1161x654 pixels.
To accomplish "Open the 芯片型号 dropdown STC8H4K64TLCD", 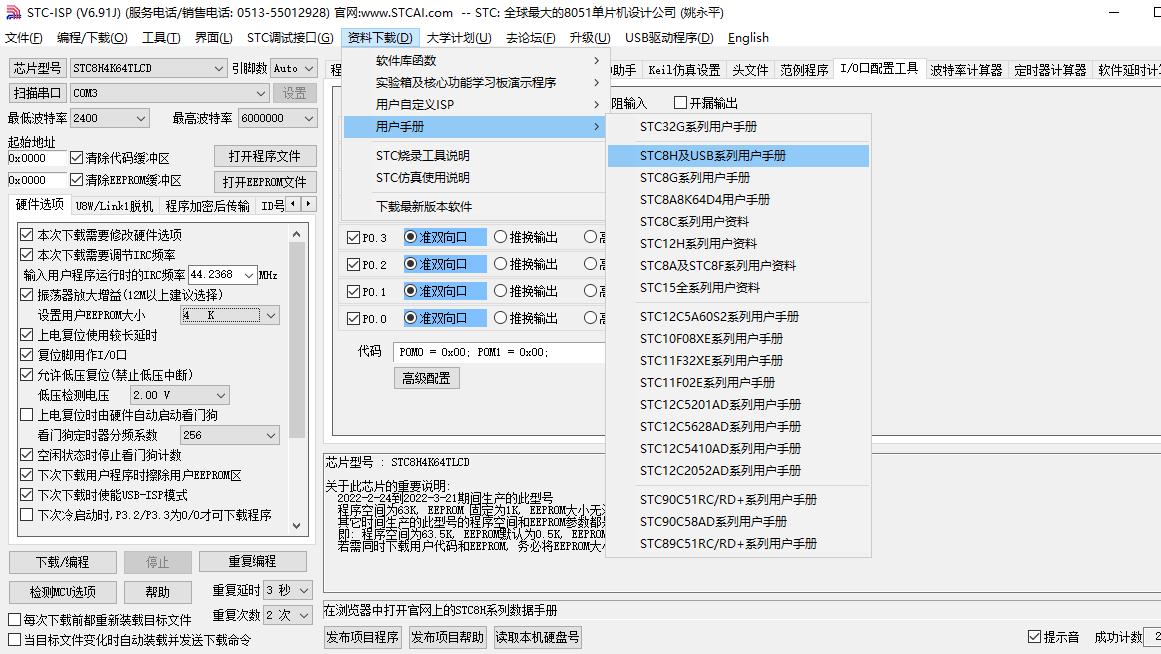I will point(148,68).
